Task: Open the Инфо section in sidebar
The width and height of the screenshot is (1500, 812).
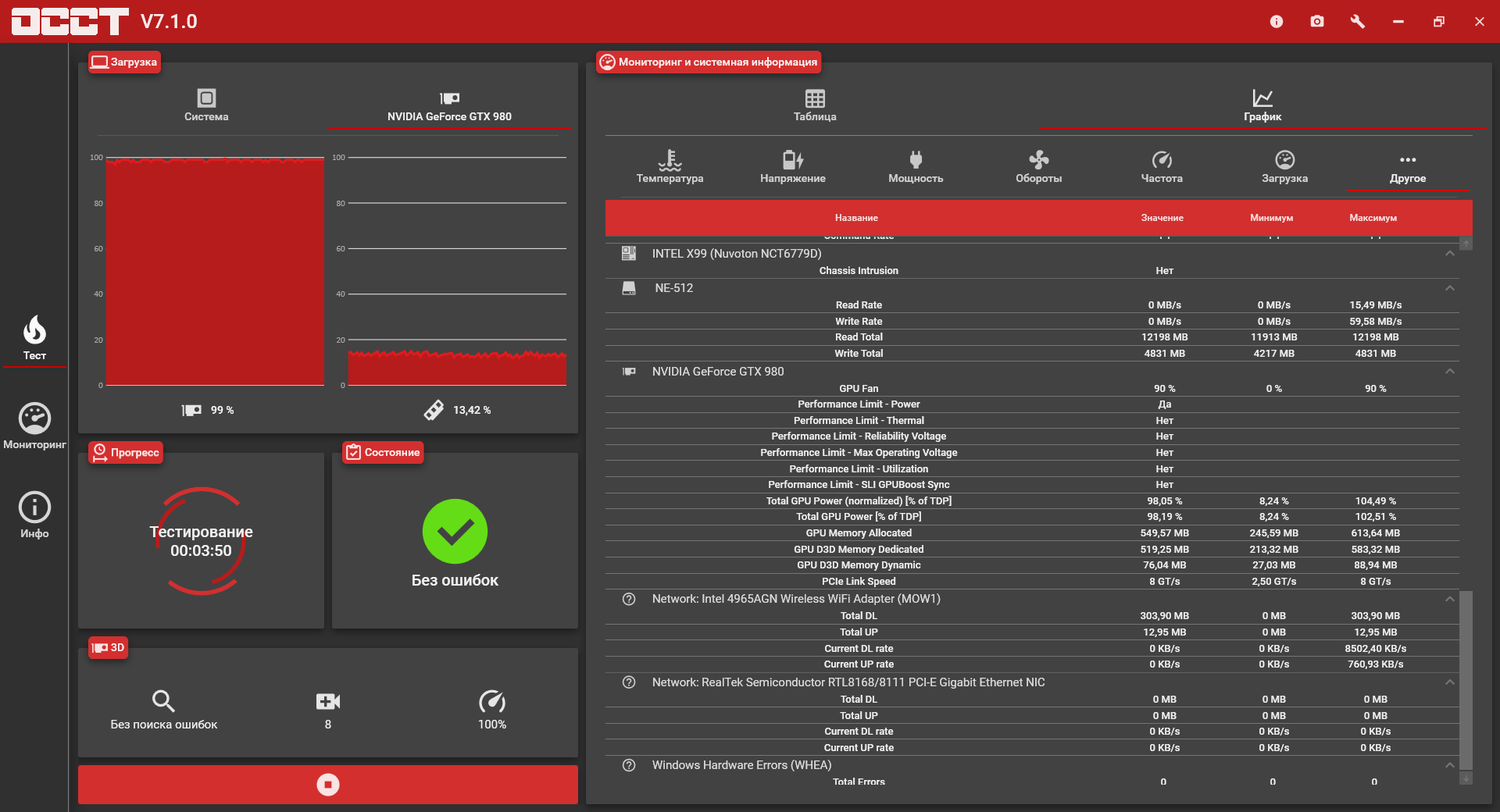Action: point(34,515)
